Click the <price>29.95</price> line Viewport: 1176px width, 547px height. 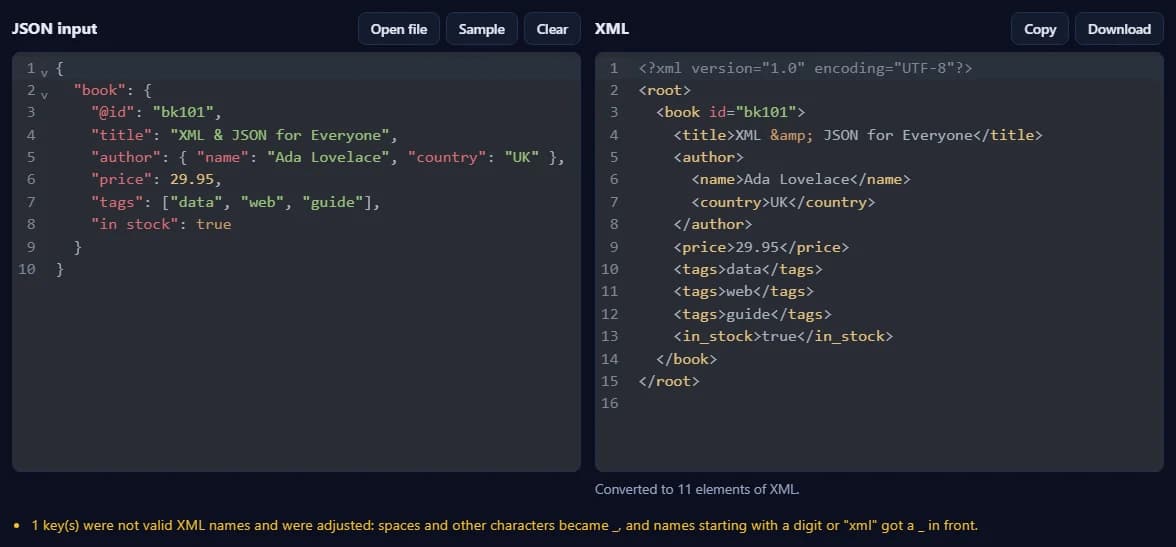[x=761, y=247]
